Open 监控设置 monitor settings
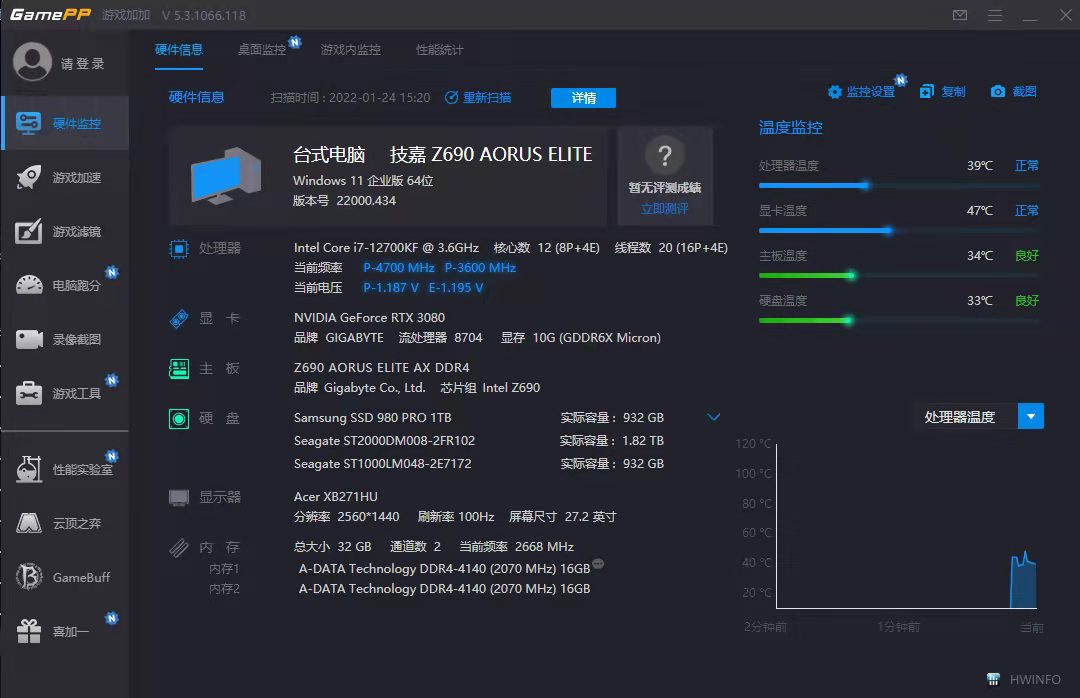The width and height of the screenshot is (1080, 698). tap(862, 92)
